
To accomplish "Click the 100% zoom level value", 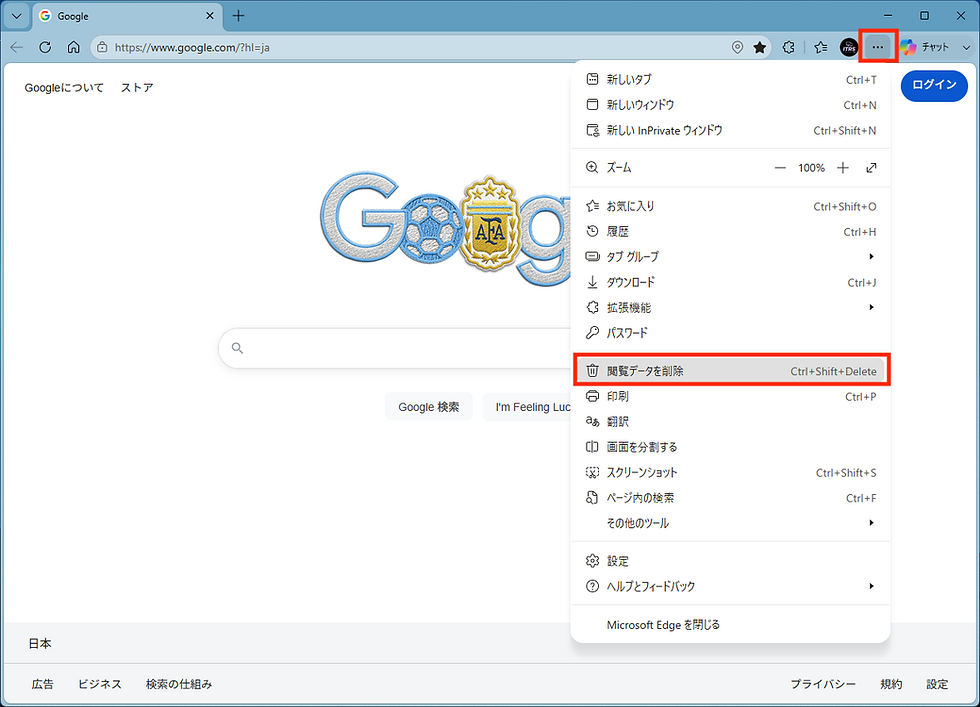I will (x=811, y=168).
